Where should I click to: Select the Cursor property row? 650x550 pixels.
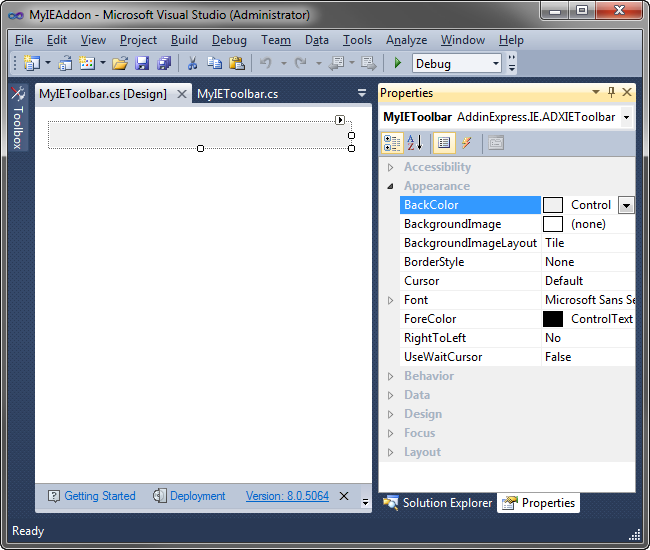517,281
